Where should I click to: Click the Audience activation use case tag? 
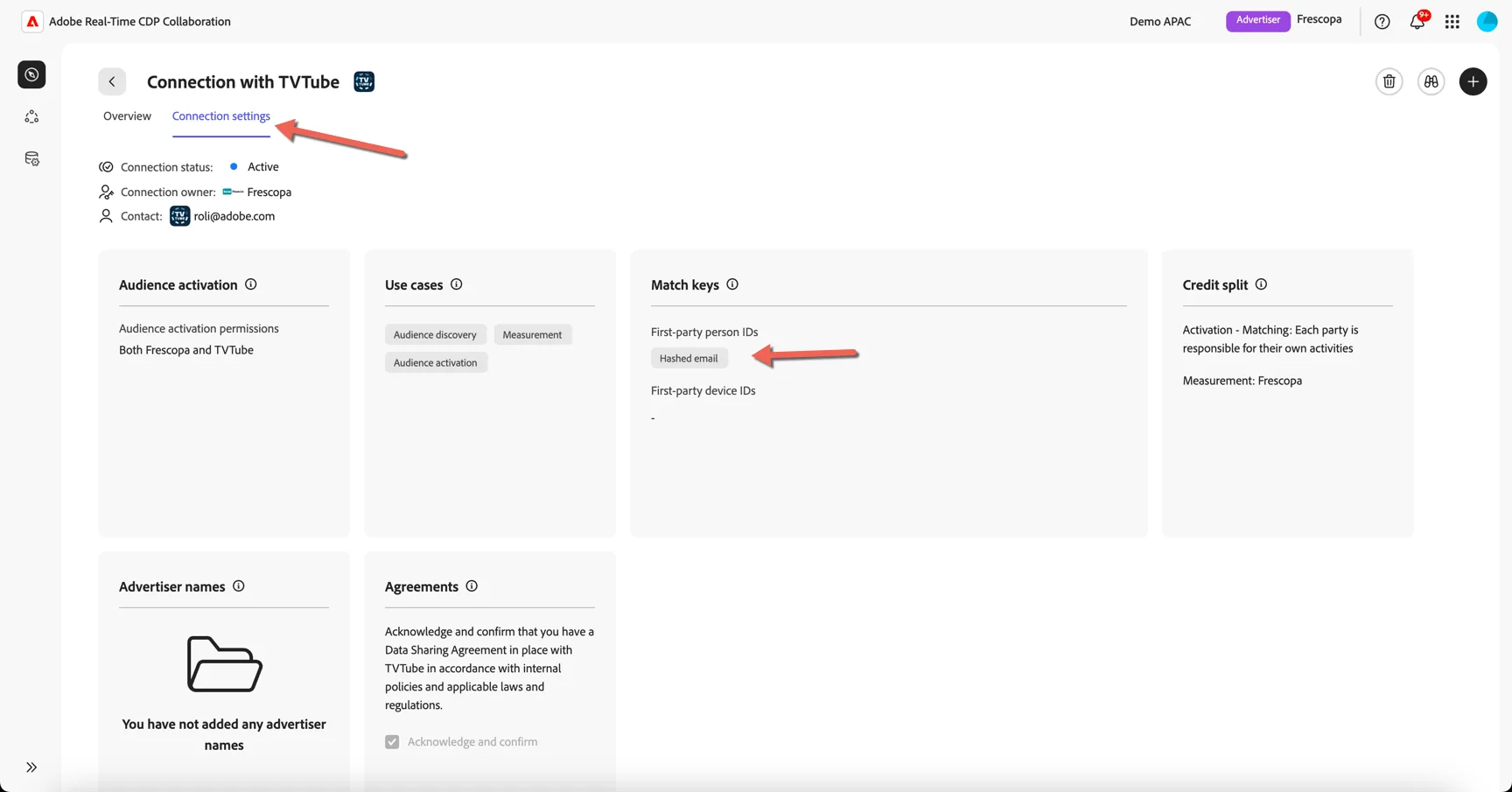(436, 362)
